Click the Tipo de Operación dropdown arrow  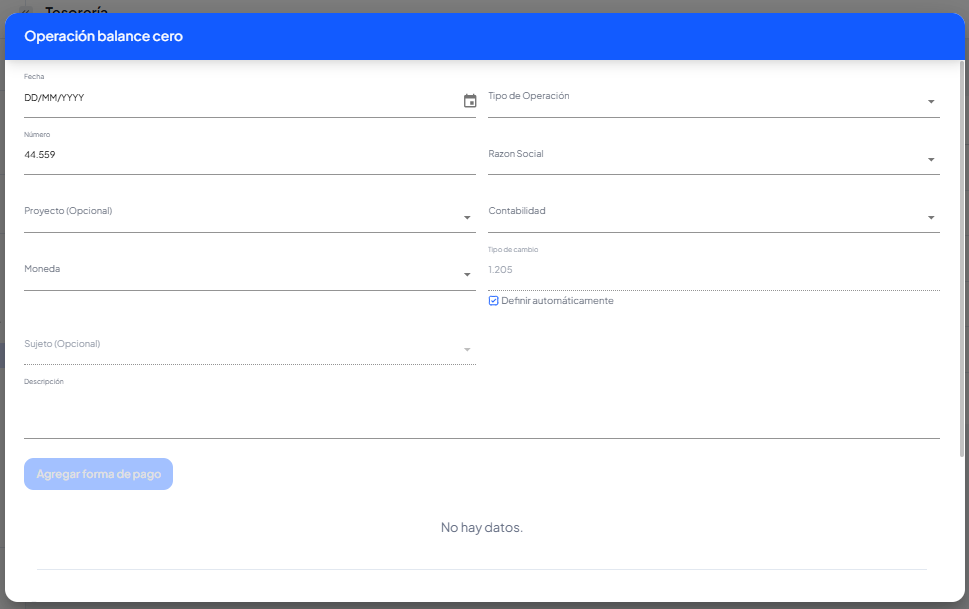[x=931, y=102]
